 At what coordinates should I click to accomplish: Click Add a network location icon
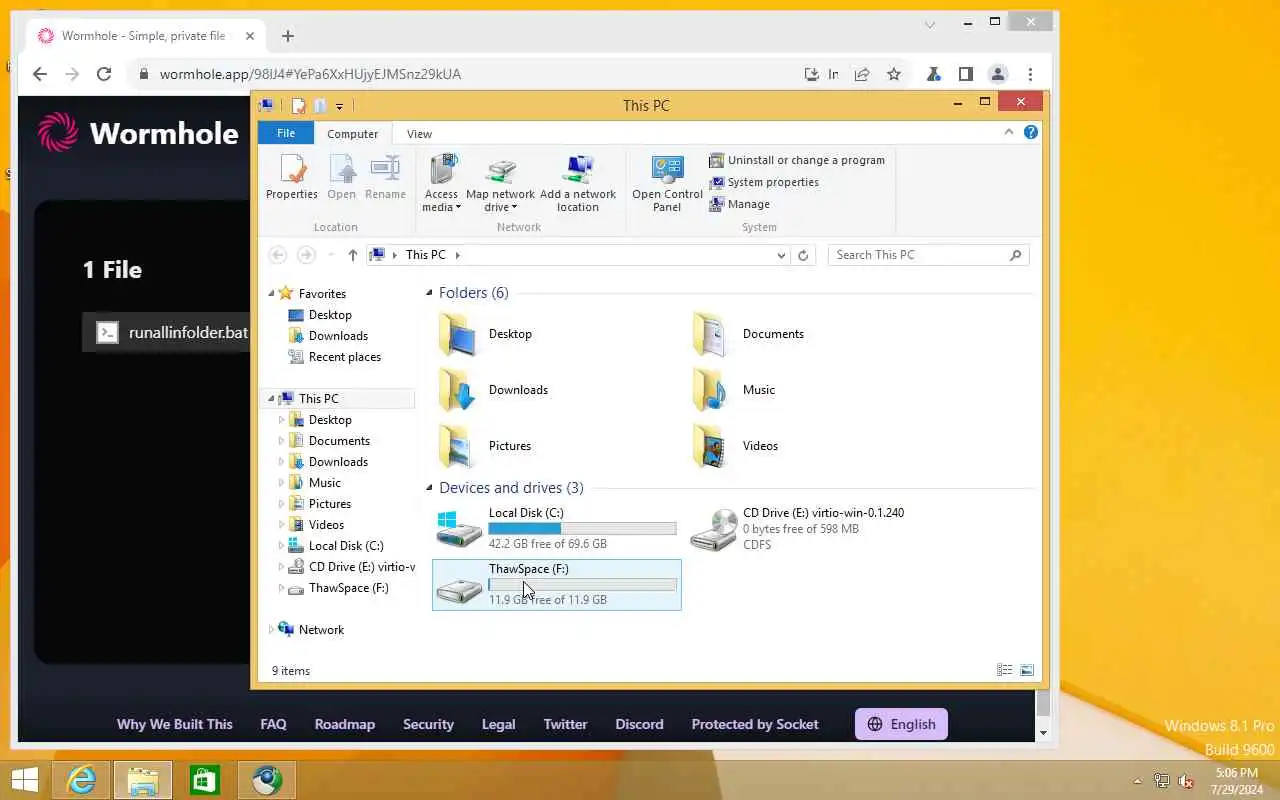pyautogui.click(x=578, y=183)
